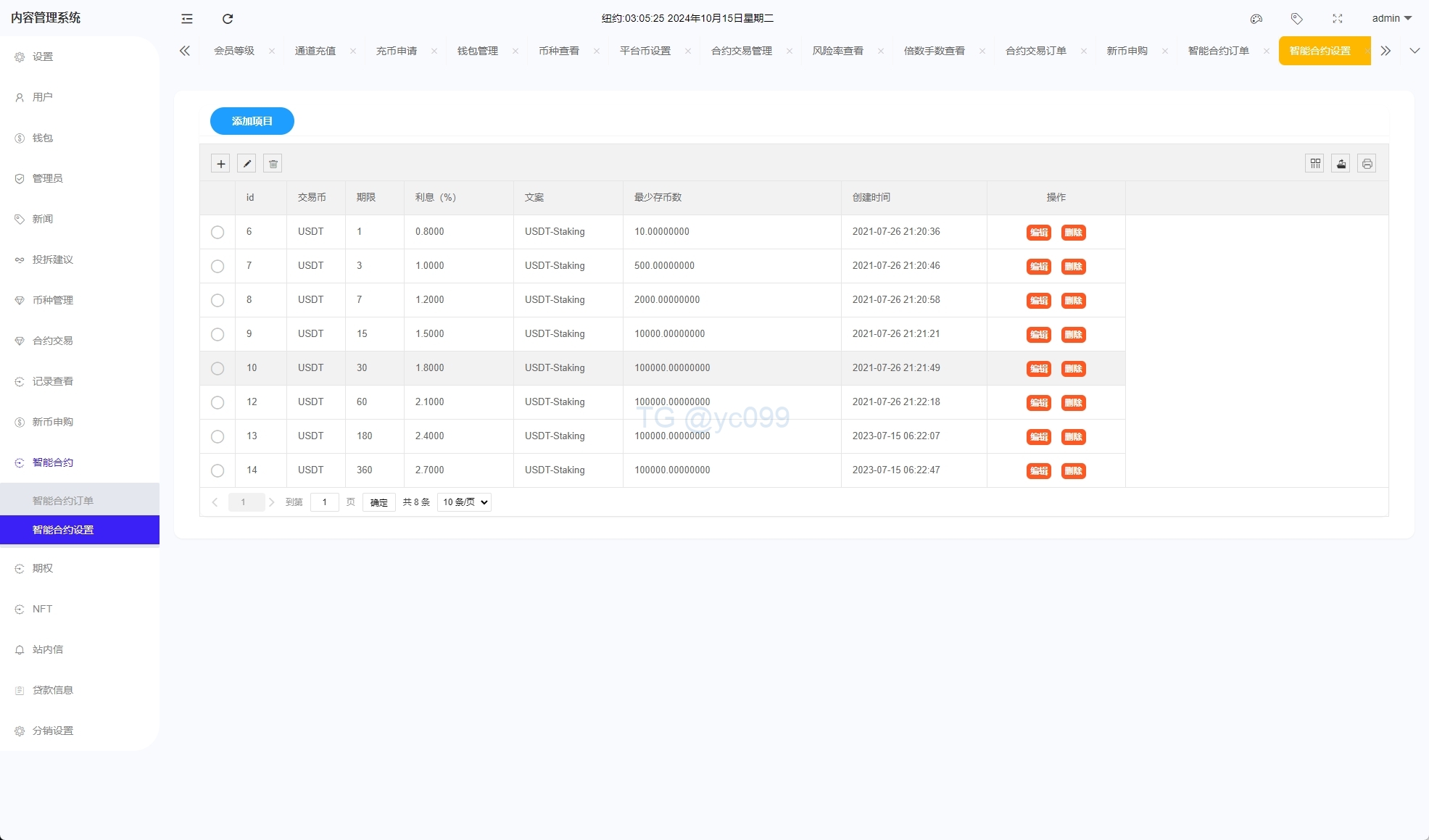The width and height of the screenshot is (1429, 840).
Task: Select radio button for row id 6
Action: 218,232
